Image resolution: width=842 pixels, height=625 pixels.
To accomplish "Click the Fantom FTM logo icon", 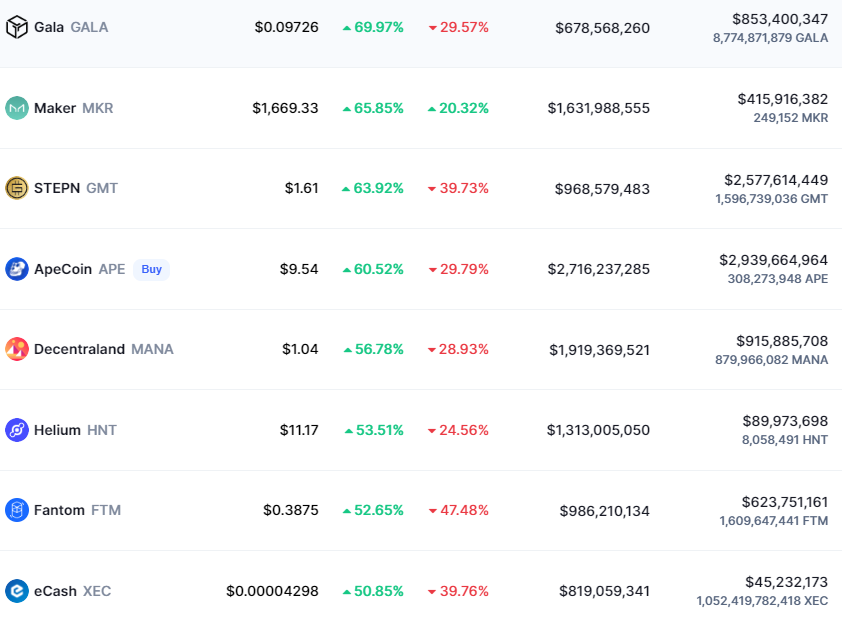I will click(x=17, y=510).
